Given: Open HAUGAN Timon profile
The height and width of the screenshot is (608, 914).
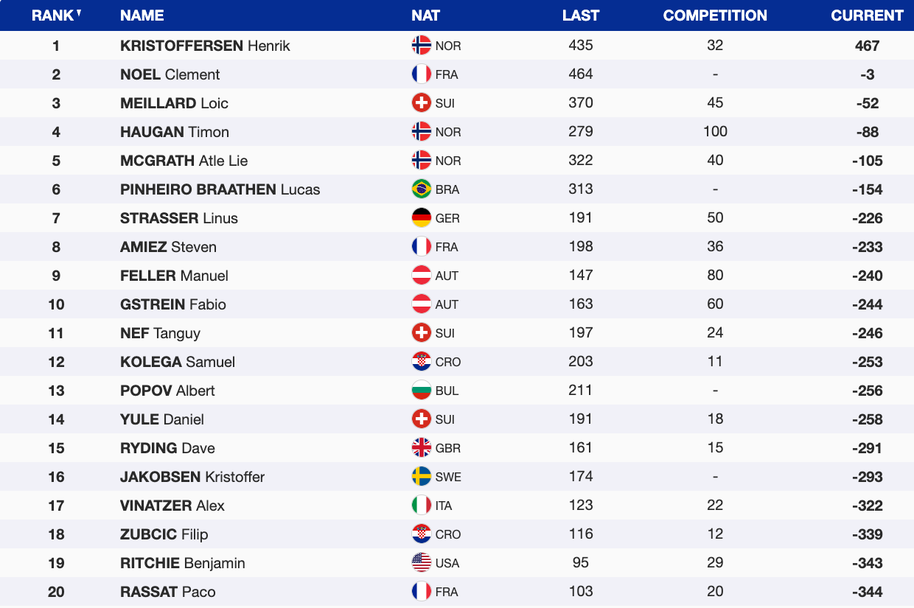Looking at the screenshot, I should click(175, 132).
